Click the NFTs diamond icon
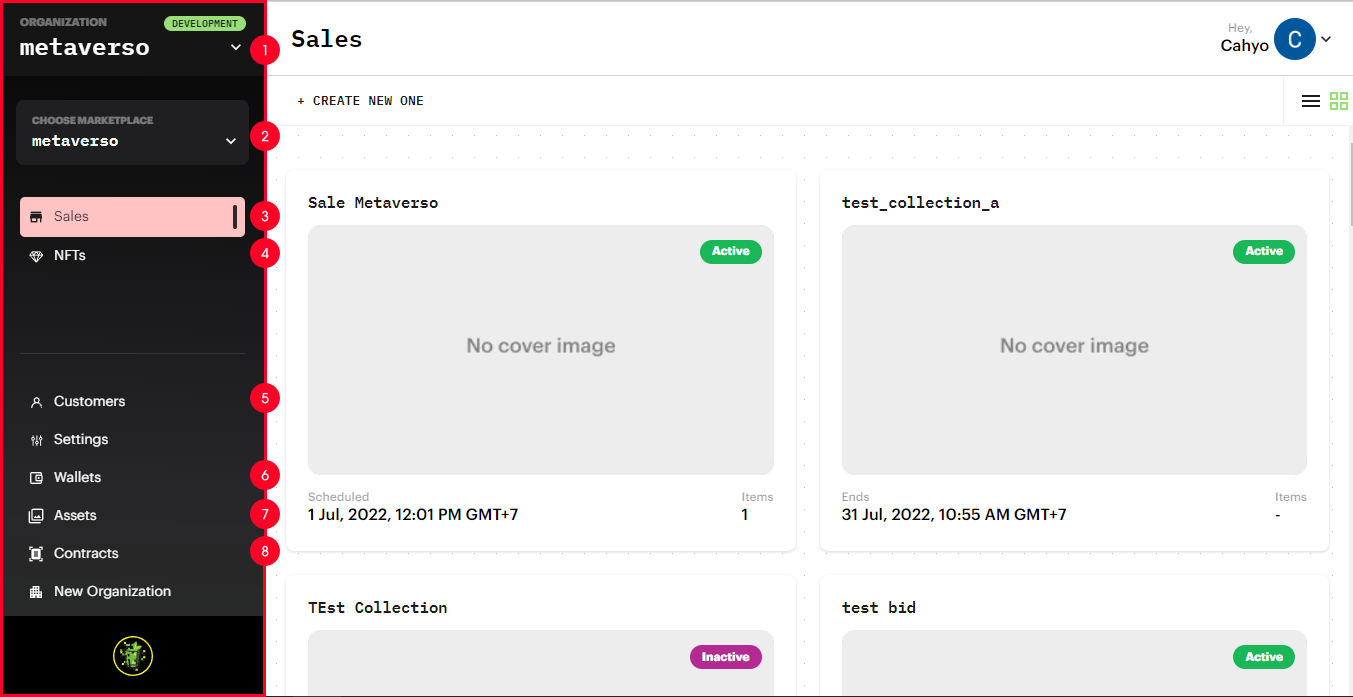The height and width of the screenshot is (697, 1353). 36,256
